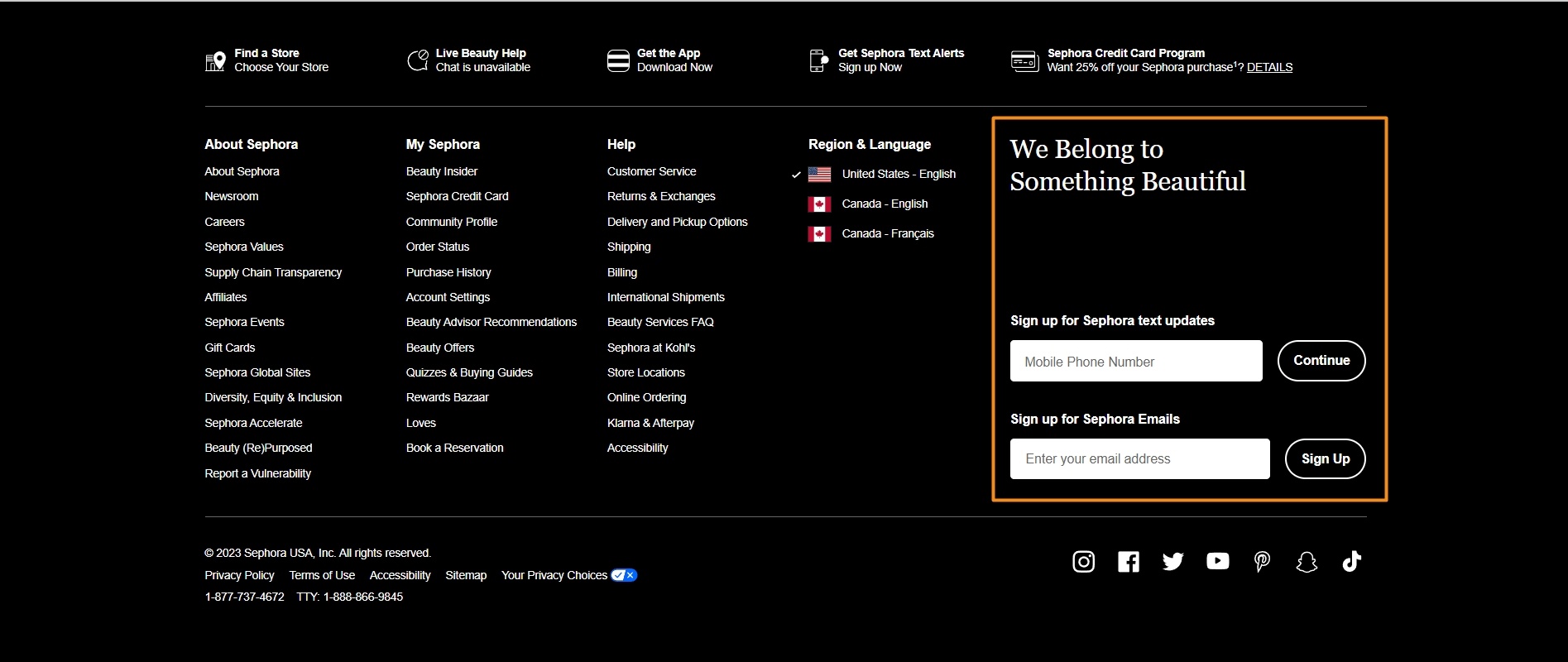Open the Choose Your Store link
1568x662 pixels.
[x=281, y=67]
